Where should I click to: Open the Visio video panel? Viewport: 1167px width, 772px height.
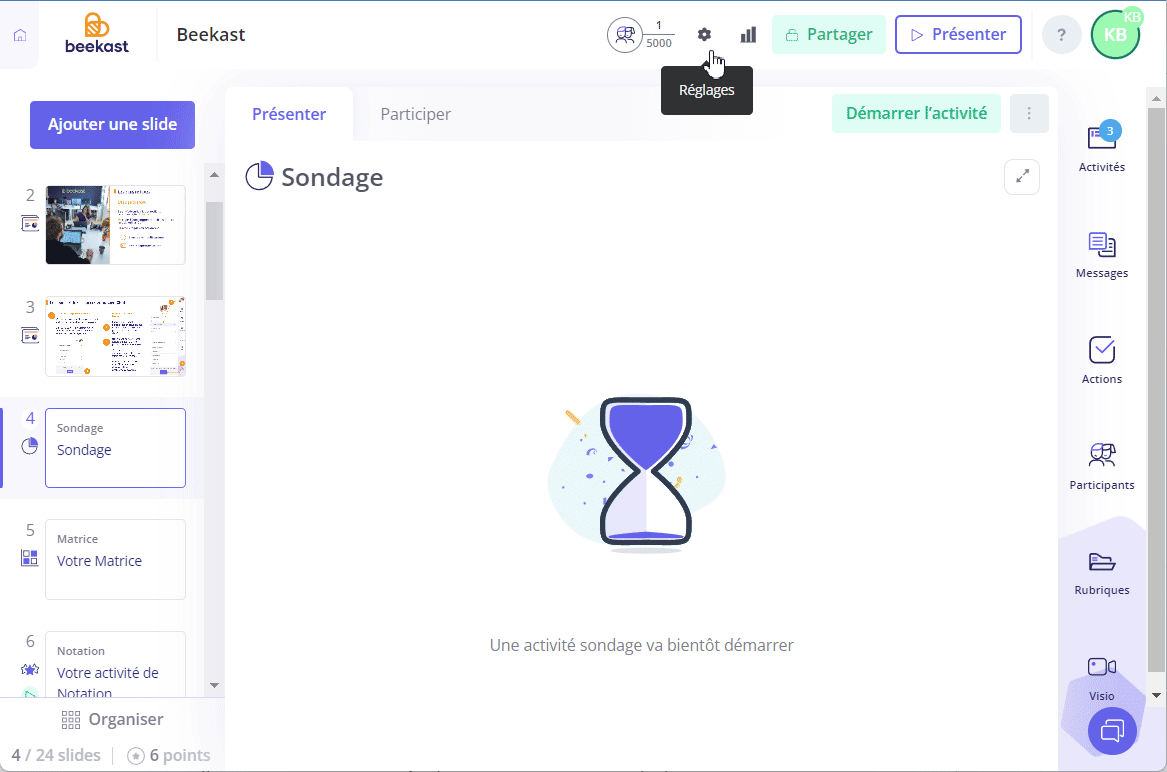pos(1102,678)
